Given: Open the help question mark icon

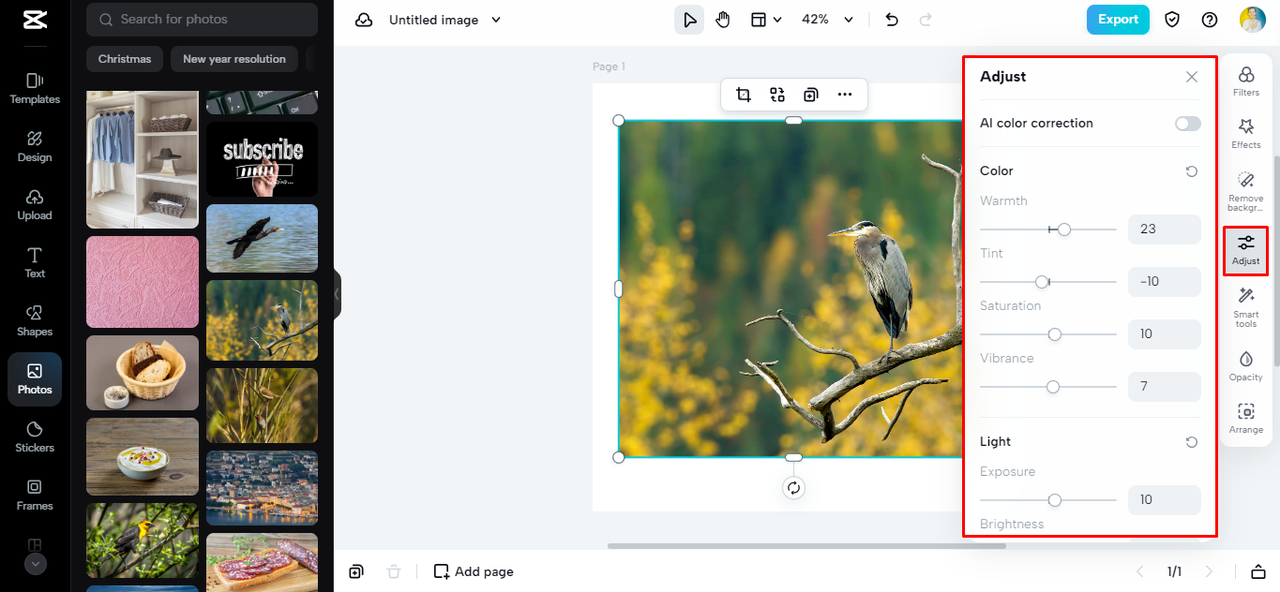Looking at the screenshot, I should [x=1210, y=20].
